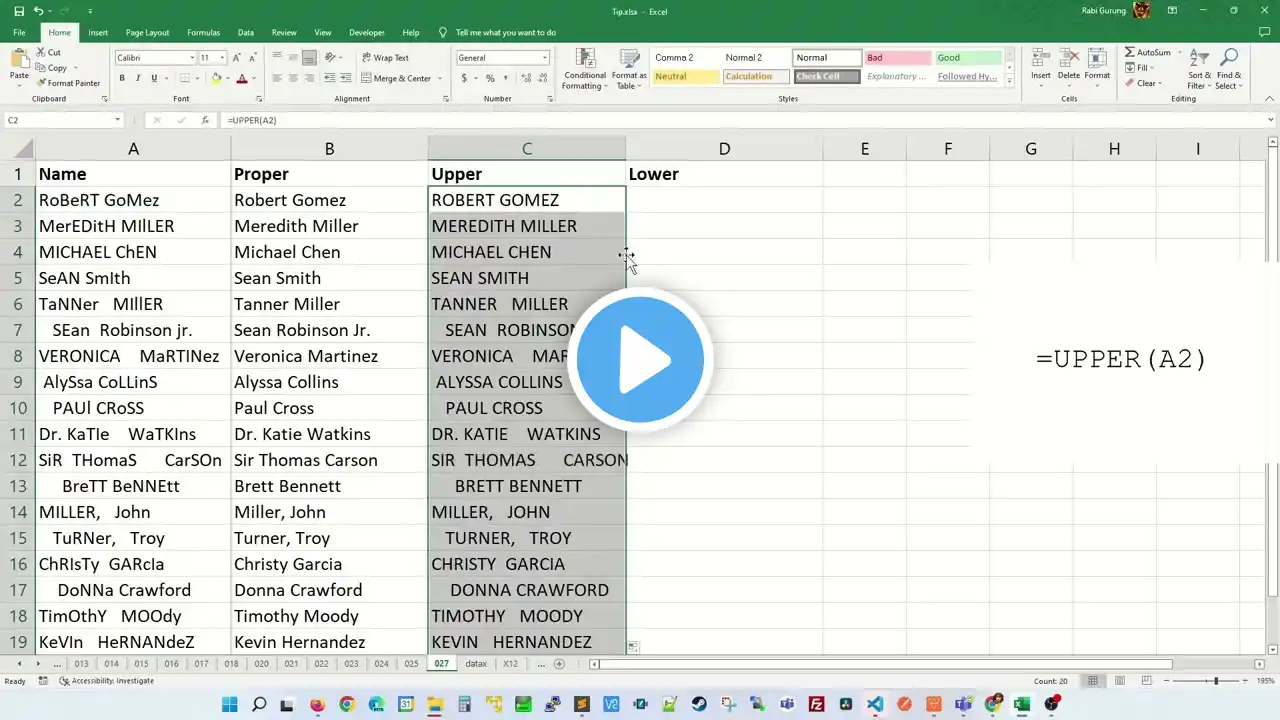Apply comma style number format
This screenshot has width=1280, height=720.
[505, 78]
